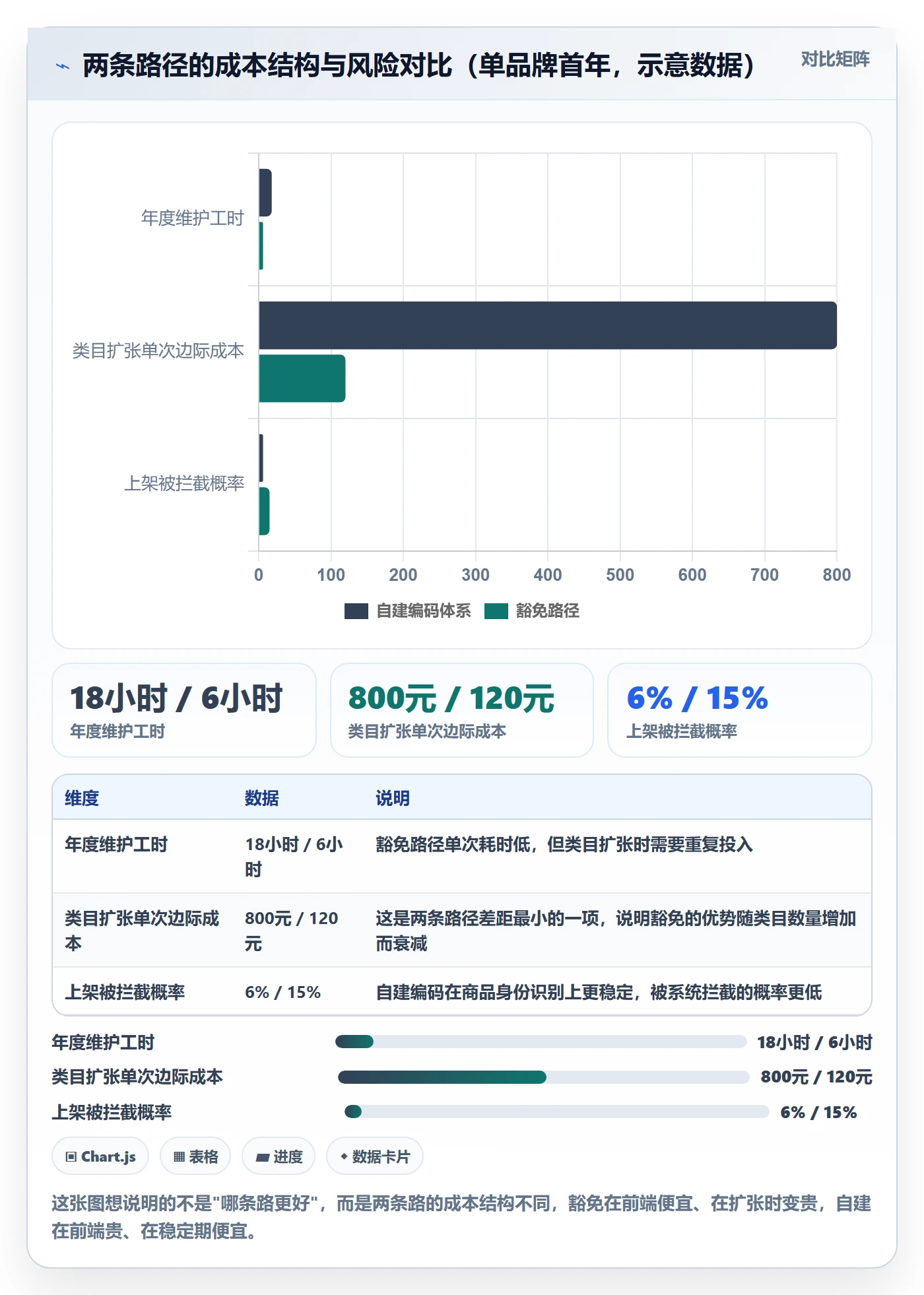Click the 6% / 15% progress value label
Image resolution: width=924 pixels, height=1295 pixels.
(x=818, y=1113)
